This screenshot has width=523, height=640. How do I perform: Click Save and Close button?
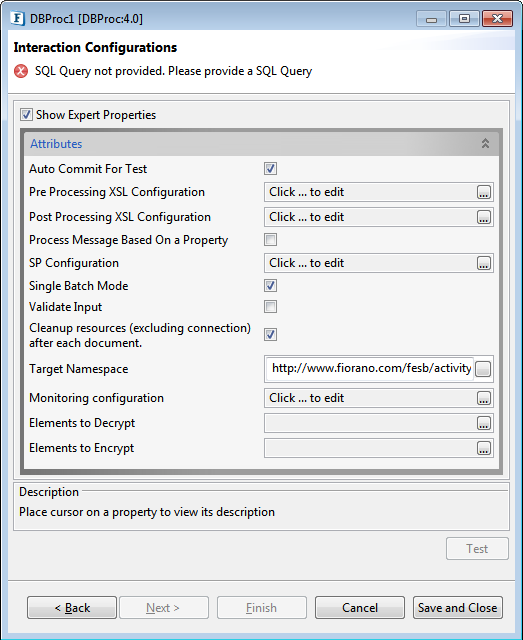(x=458, y=608)
